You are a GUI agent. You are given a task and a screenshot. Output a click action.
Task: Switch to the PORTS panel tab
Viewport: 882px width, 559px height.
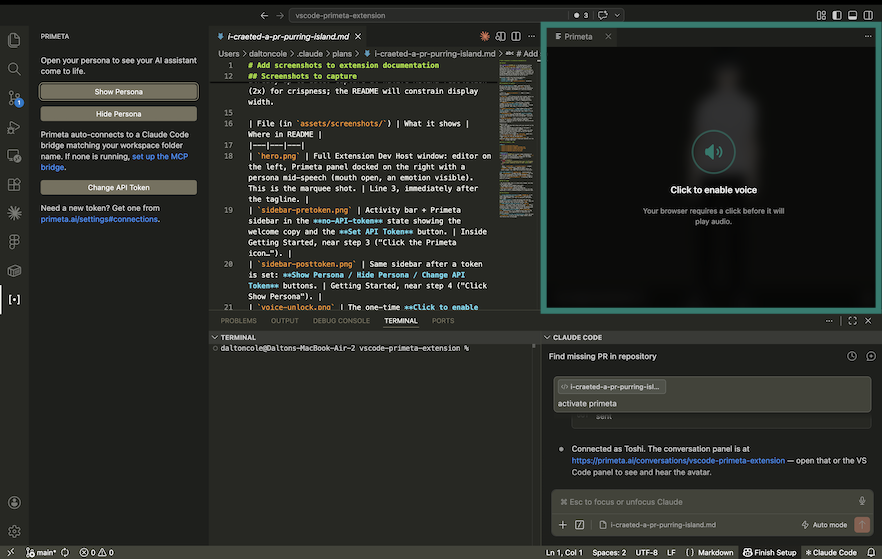click(x=443, y=321)
